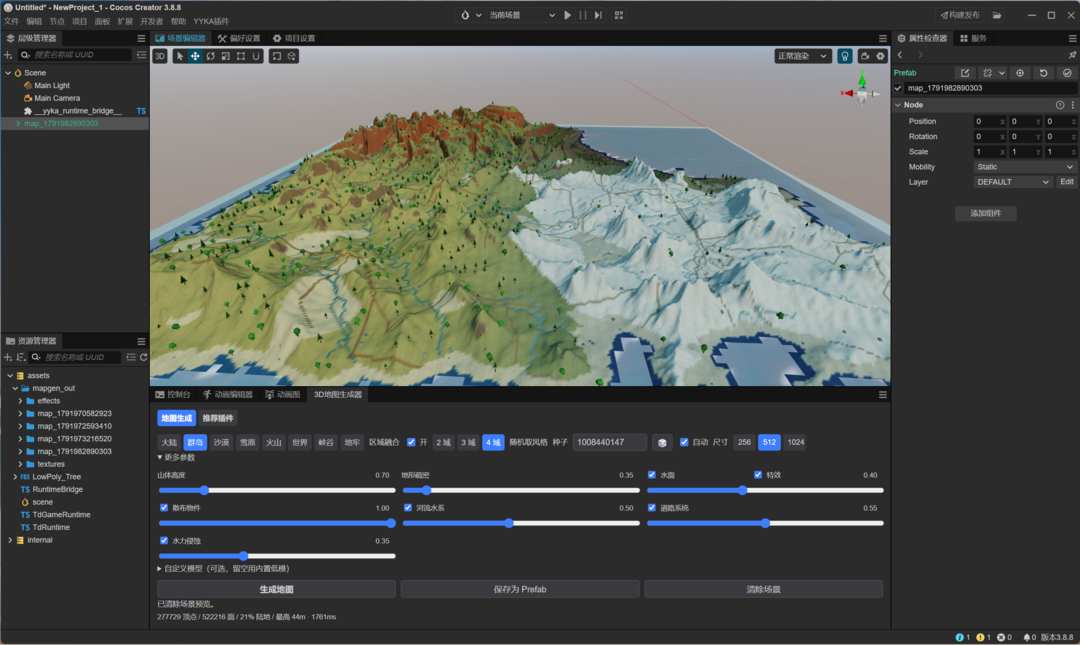This screenshot has height=645, width=1080.
Task: Click the refresh icon in assets panel
Action: point(143,357)
